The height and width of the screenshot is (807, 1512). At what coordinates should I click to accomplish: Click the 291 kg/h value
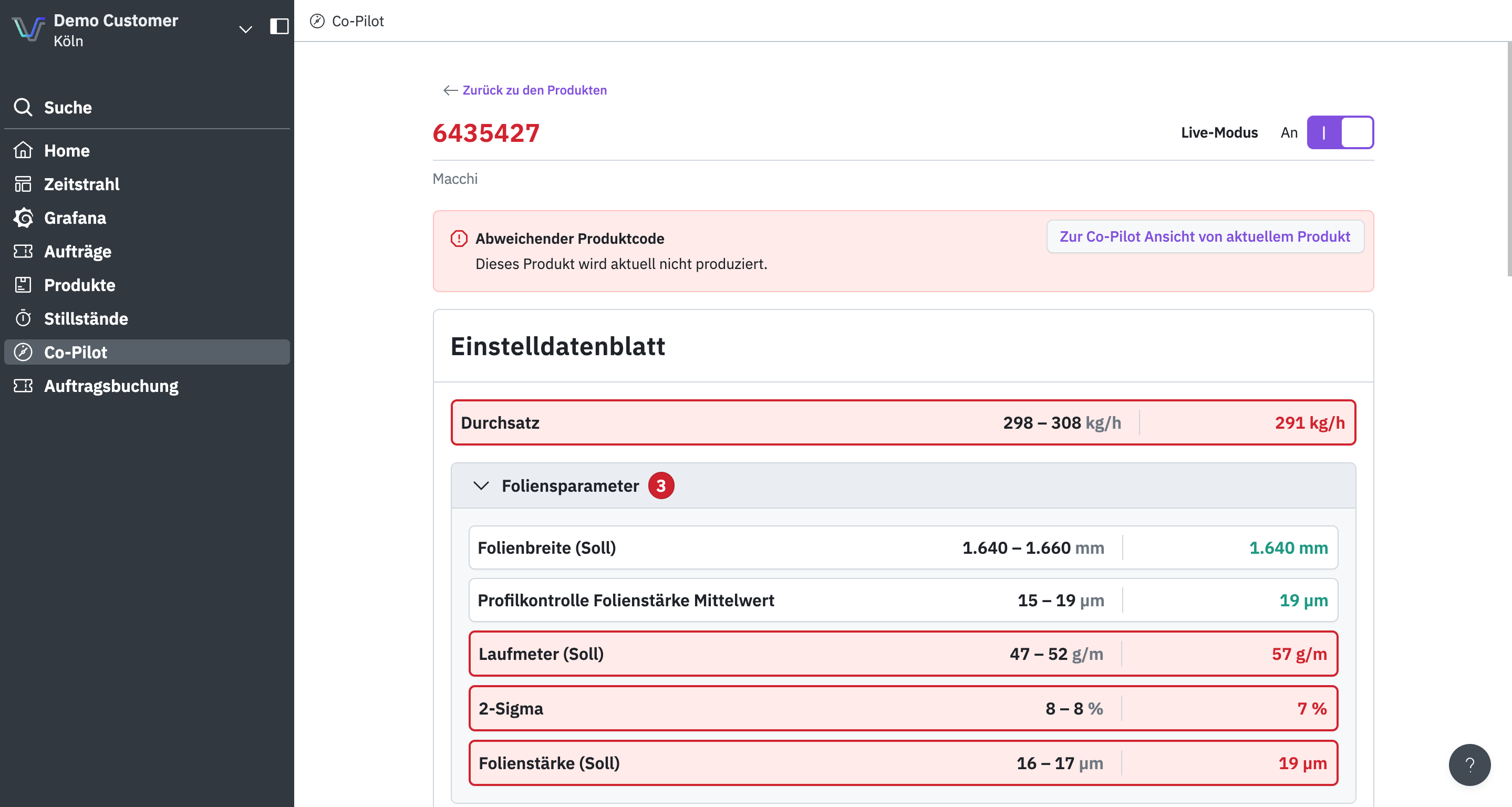pyautogui.click(x=1310, y=422)
